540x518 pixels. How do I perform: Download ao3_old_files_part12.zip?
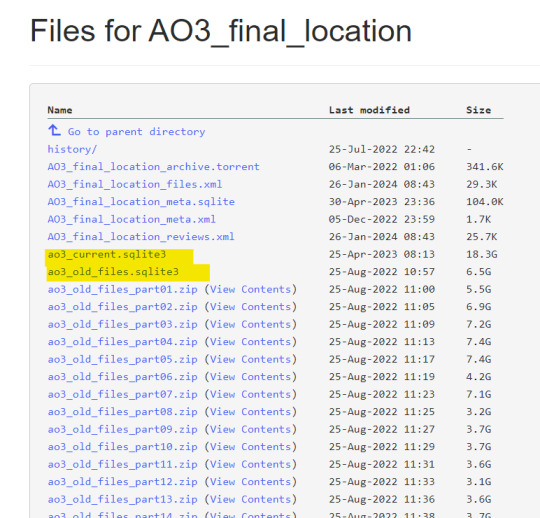(x=123, y=482)
